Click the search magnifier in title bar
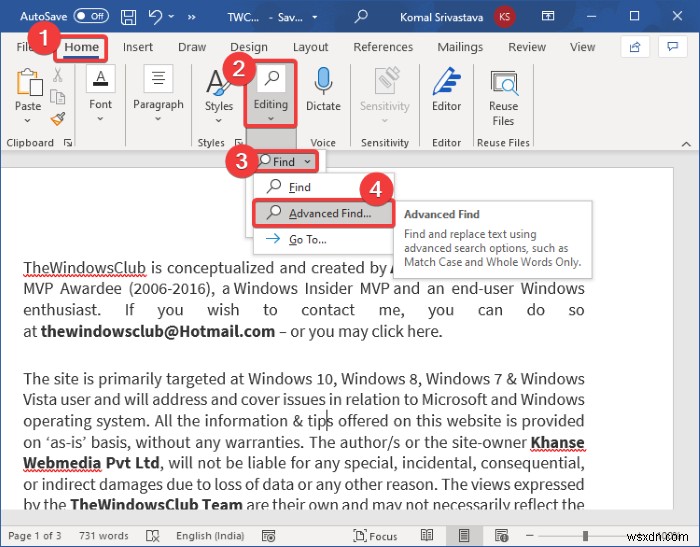This screenshot has height=547, width=700. [360, 17]
